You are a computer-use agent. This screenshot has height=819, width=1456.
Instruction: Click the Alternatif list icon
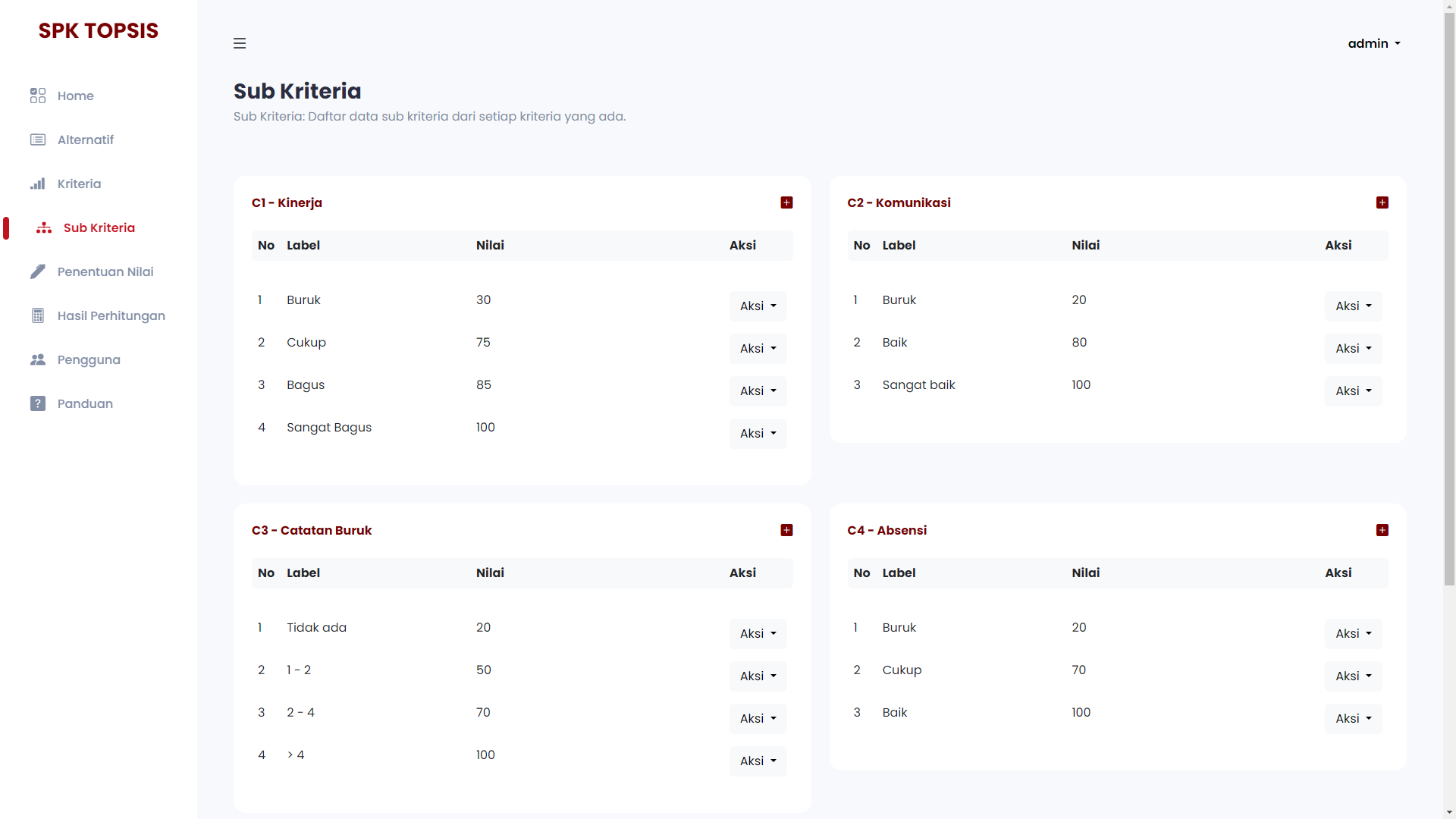tap(38, 140)
